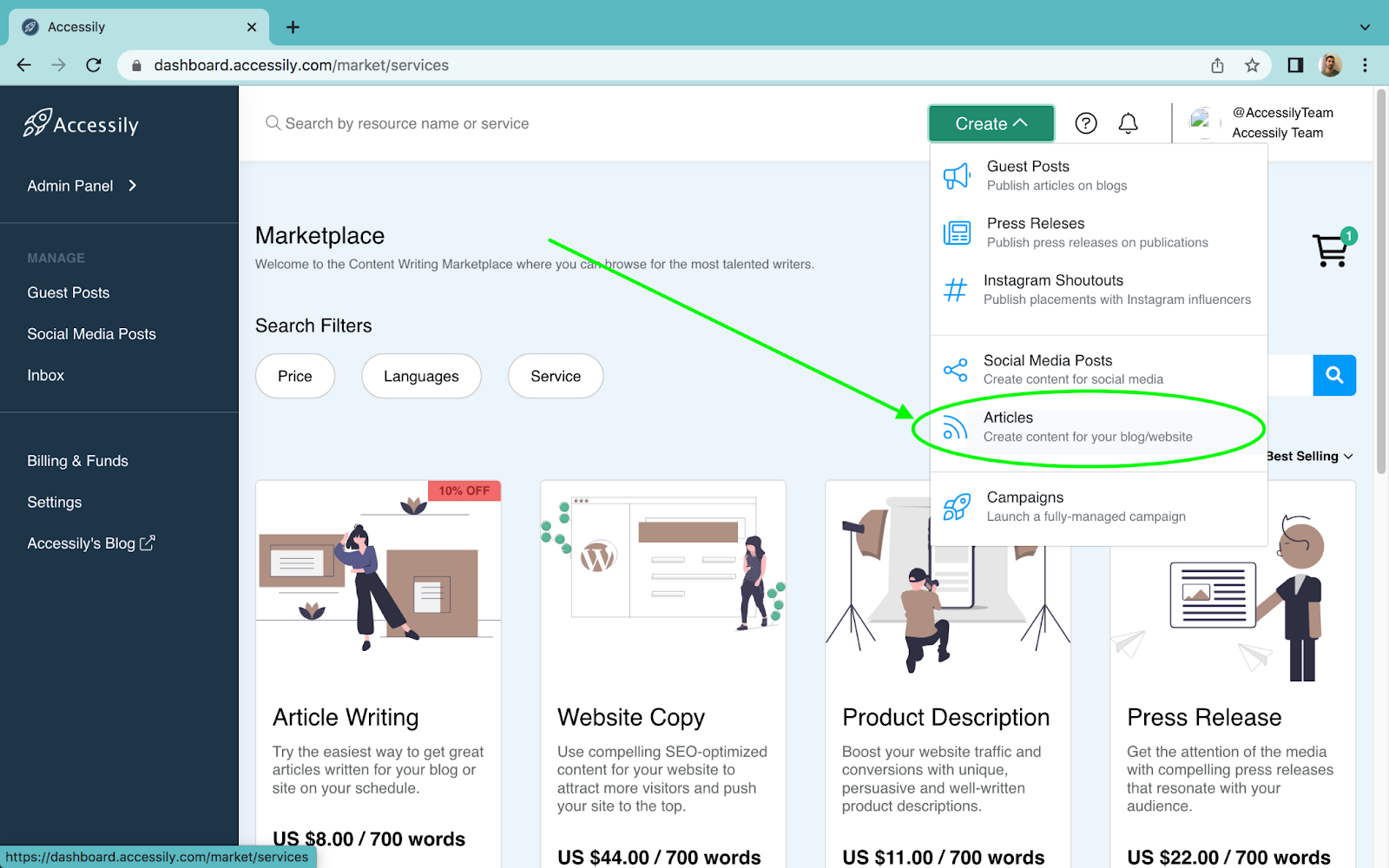Viewport: 1389px width, 868px height.
Task: Reload the current page
Action: pos(94,65)
